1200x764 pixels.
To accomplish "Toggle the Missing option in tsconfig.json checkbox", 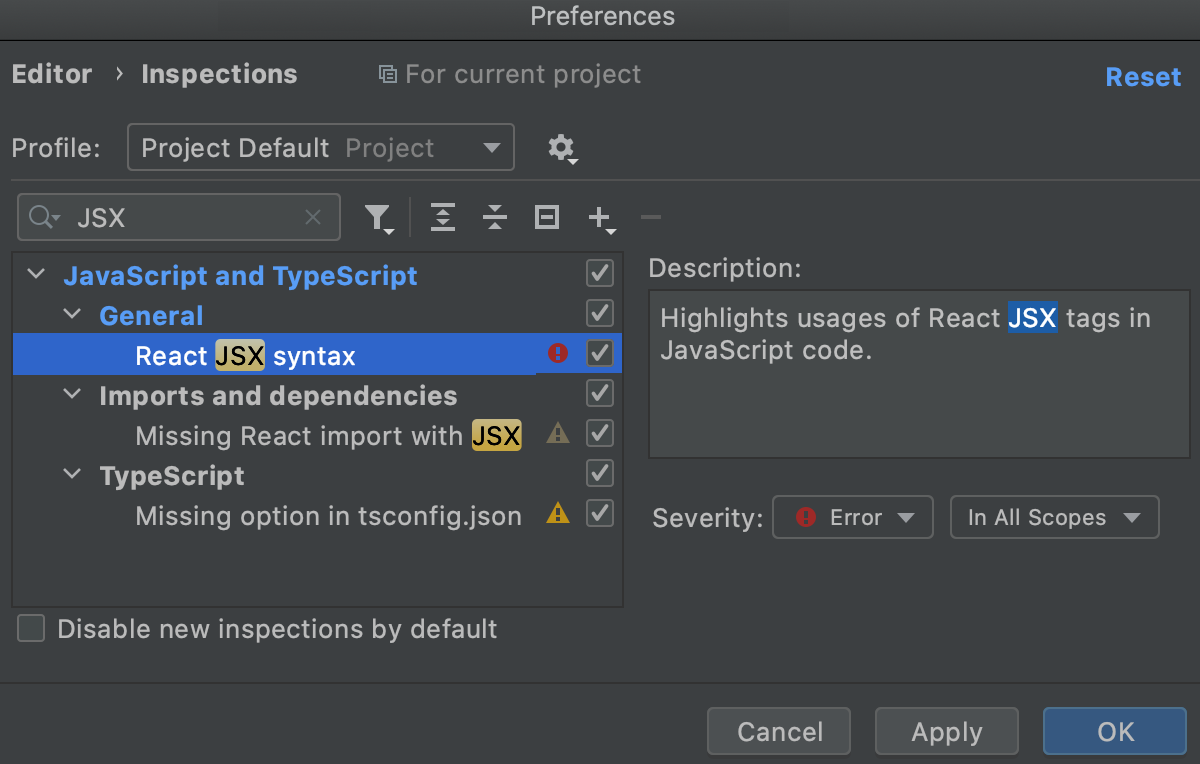I will pyautogui.click(x=599, y=513).
